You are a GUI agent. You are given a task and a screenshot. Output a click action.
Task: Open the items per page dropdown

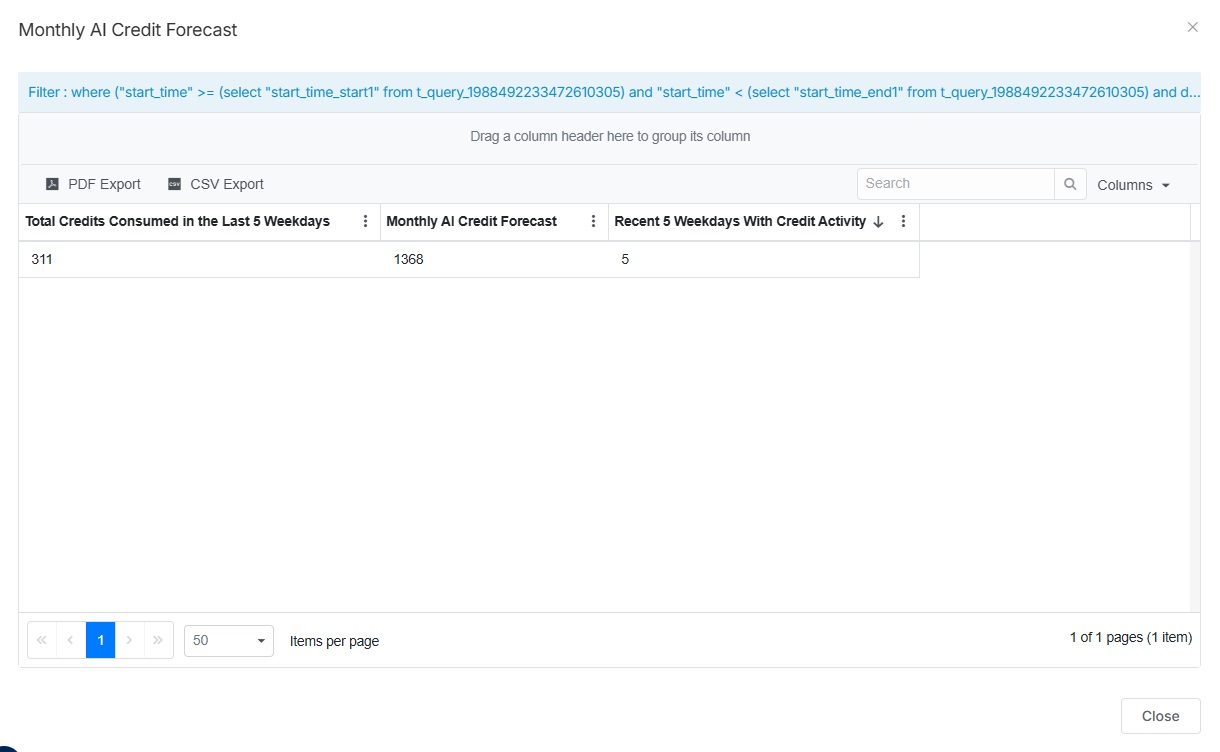[x=229, y=640]
